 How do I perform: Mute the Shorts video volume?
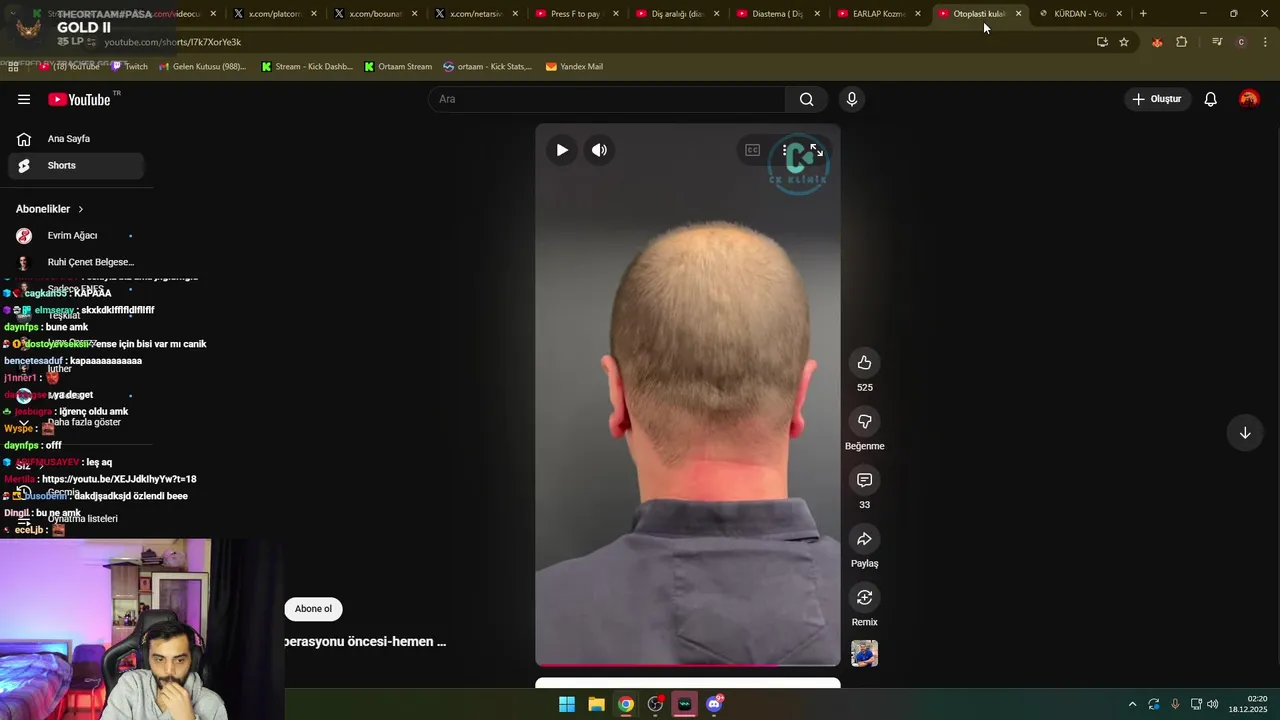[599, 150]
